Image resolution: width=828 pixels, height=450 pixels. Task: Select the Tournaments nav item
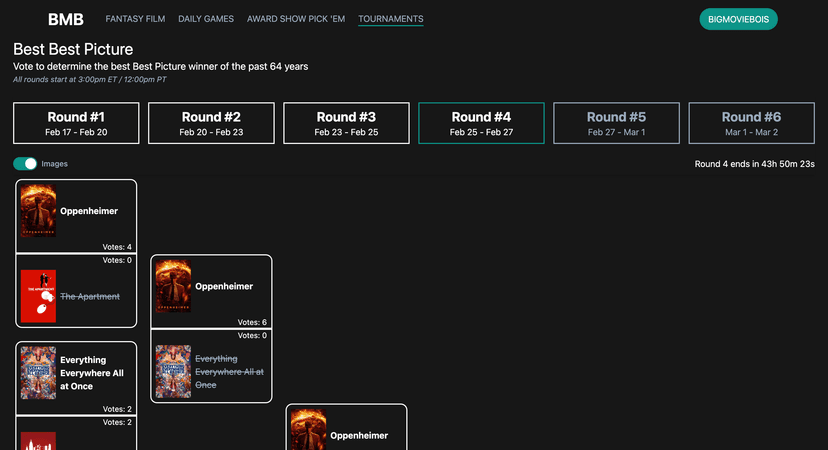click(x=391, y=19)
